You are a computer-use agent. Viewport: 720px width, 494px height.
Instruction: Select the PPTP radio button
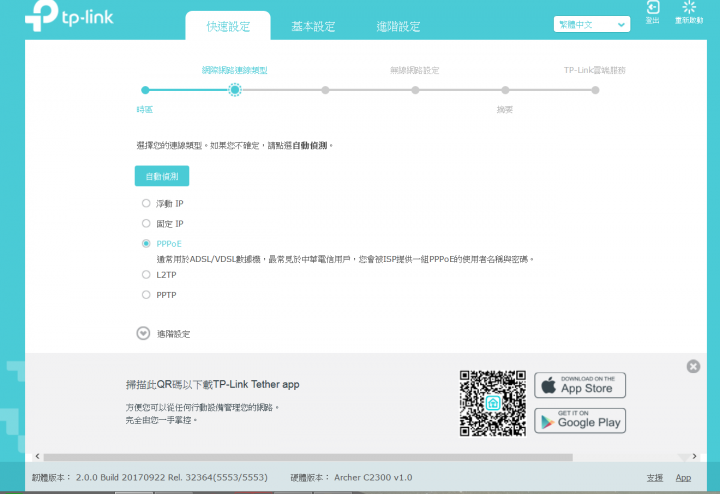(146, 295)
